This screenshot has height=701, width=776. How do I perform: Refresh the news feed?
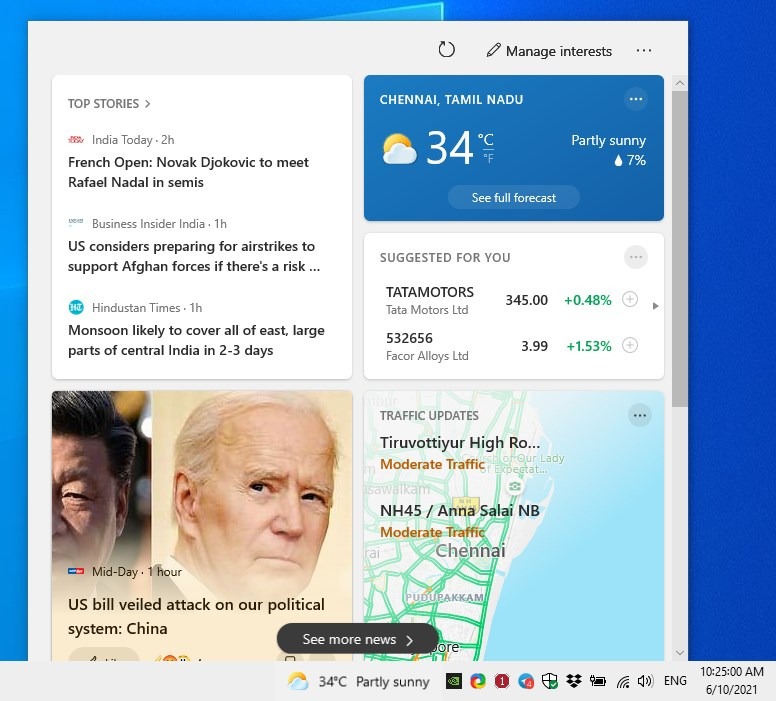[446, 50]
